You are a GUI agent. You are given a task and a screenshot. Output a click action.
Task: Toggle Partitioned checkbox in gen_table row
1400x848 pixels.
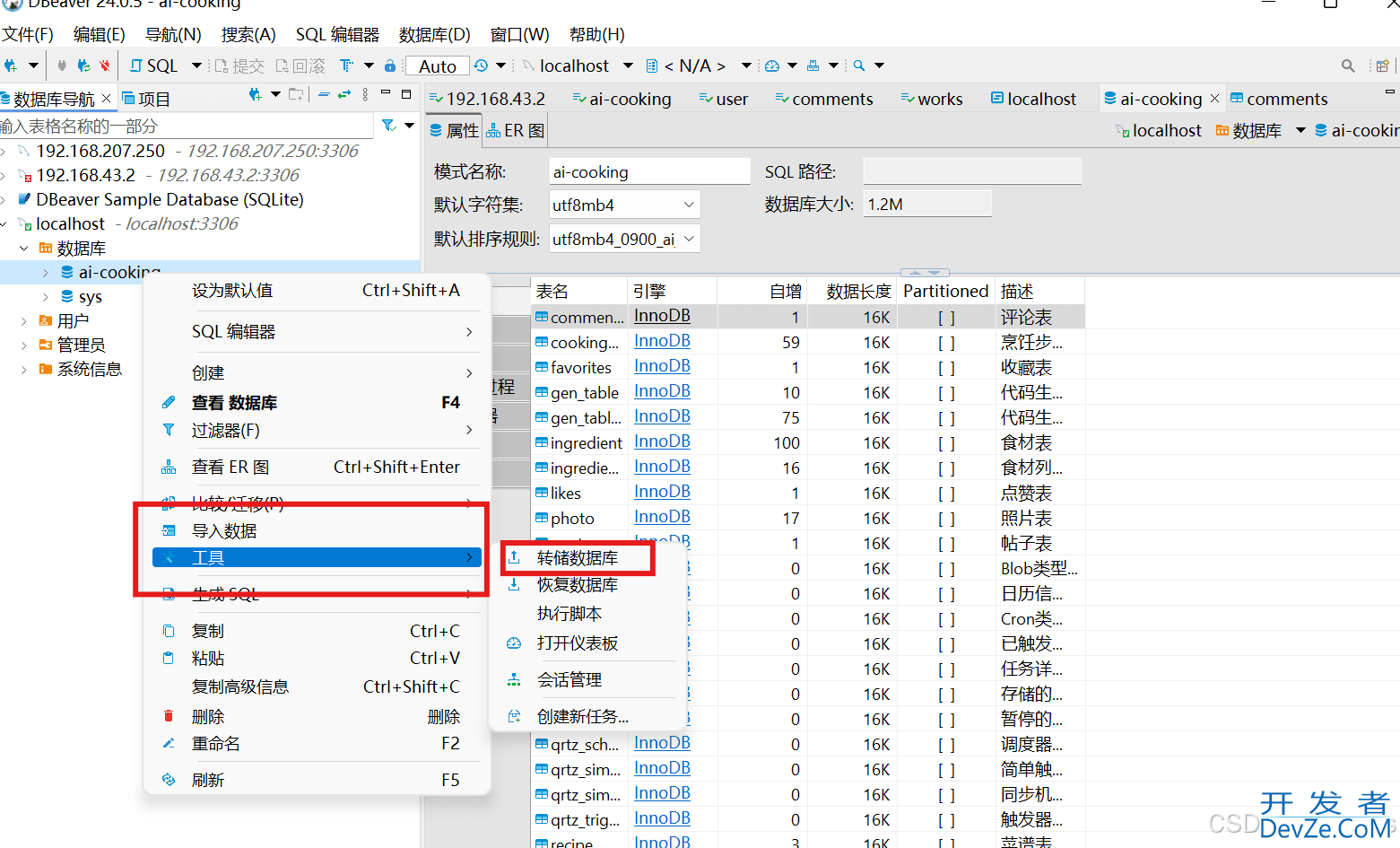[946, 393]
